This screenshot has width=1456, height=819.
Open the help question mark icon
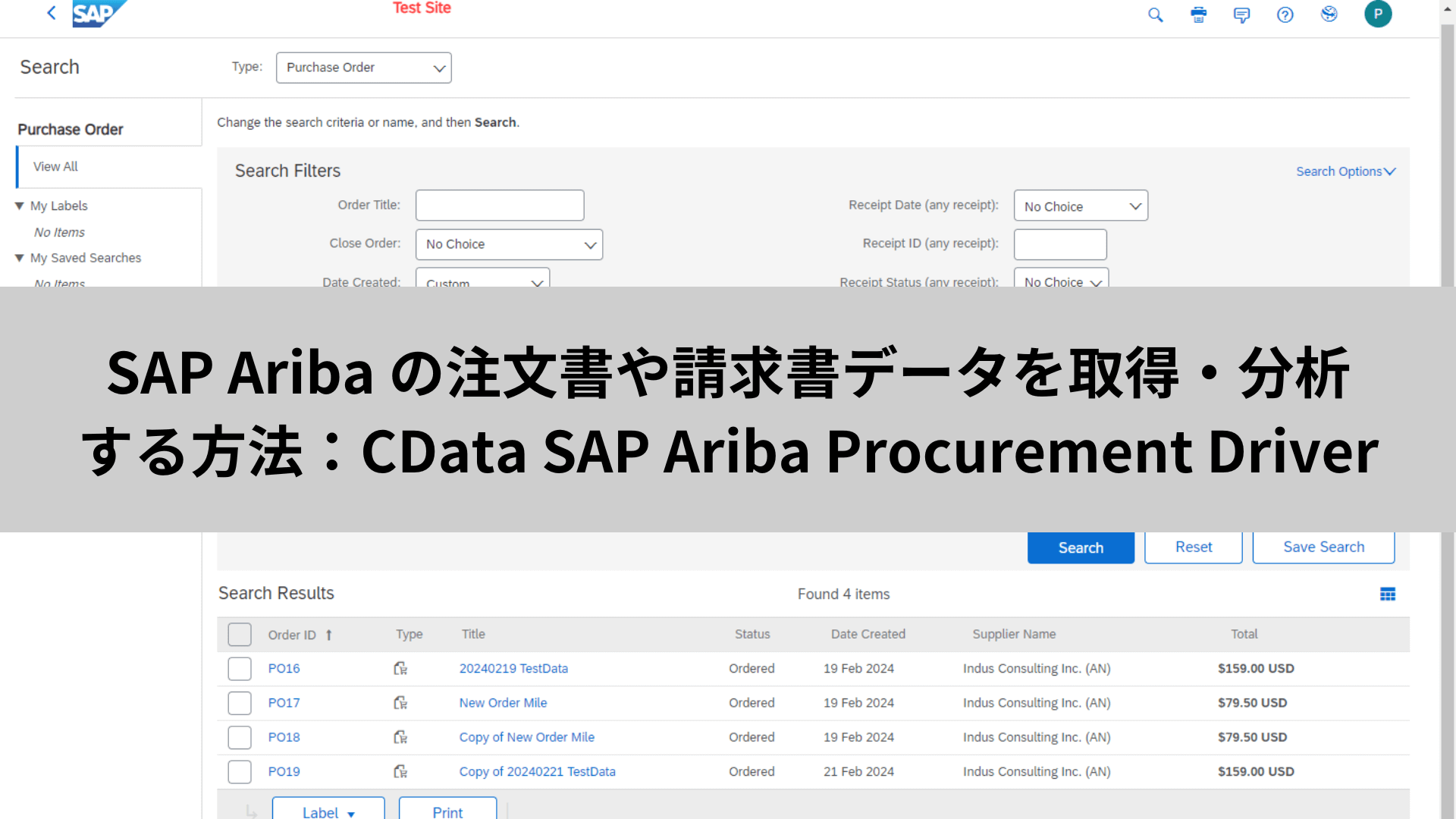[x=1285, y=14]
